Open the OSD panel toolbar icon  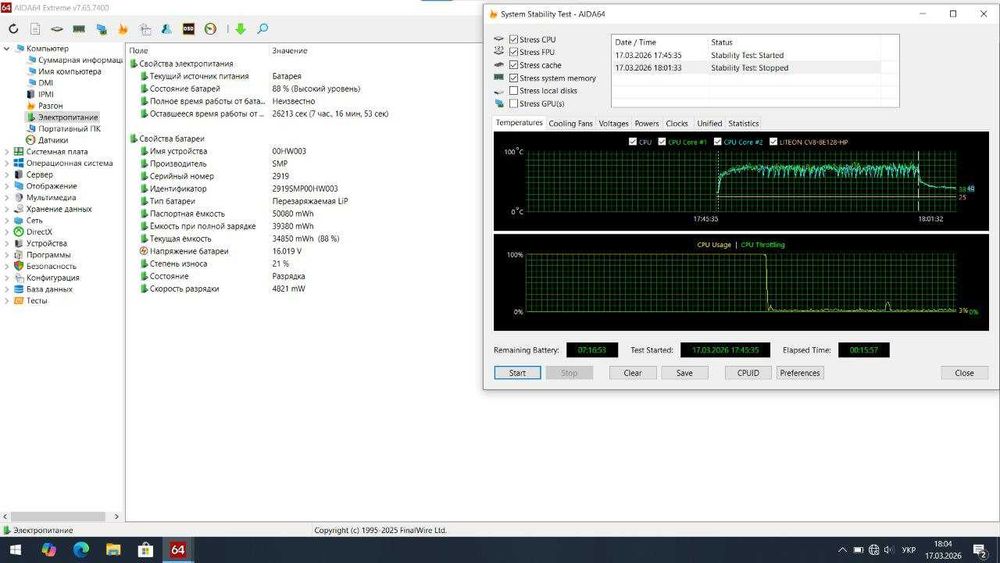(188, 29)
